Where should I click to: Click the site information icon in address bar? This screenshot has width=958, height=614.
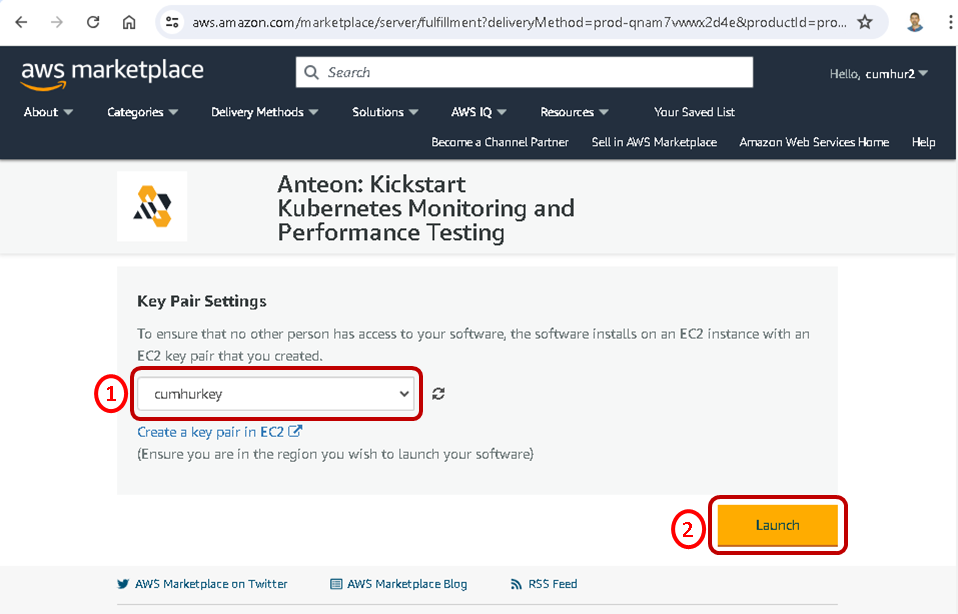click(172, 22)
